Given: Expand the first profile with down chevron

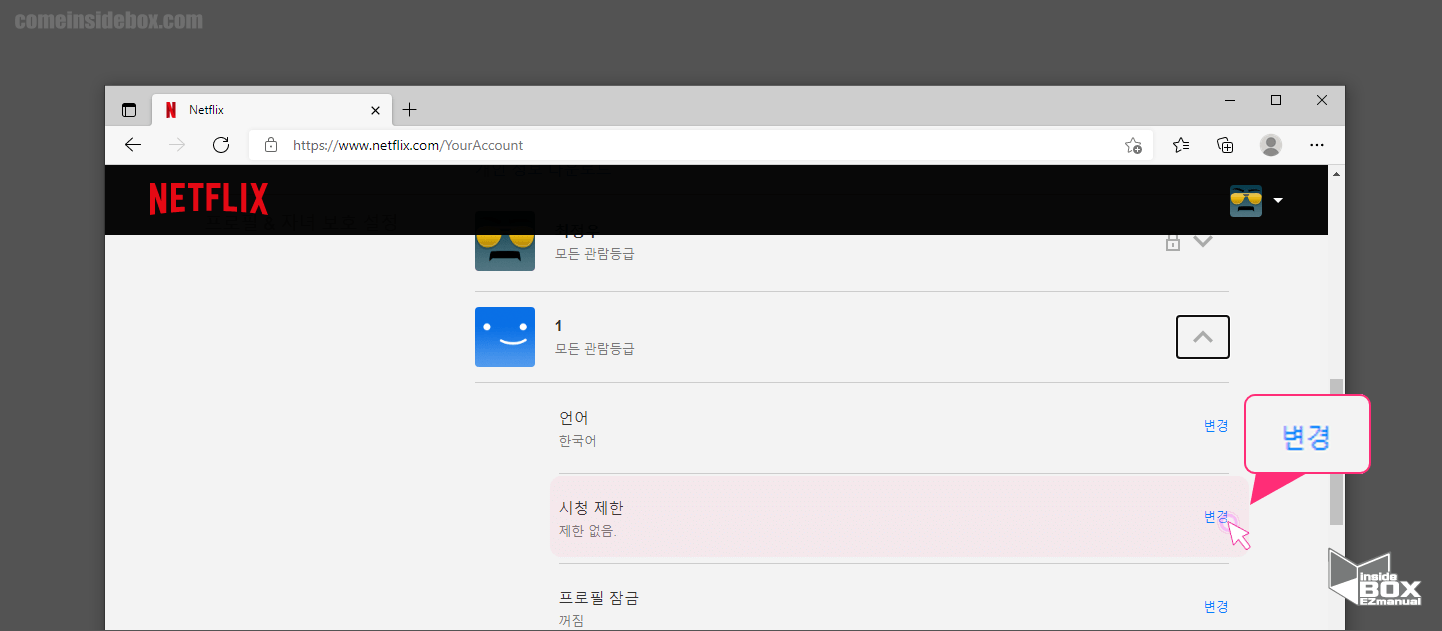Looking at the screenshot, I should [x=1203, y=242].
